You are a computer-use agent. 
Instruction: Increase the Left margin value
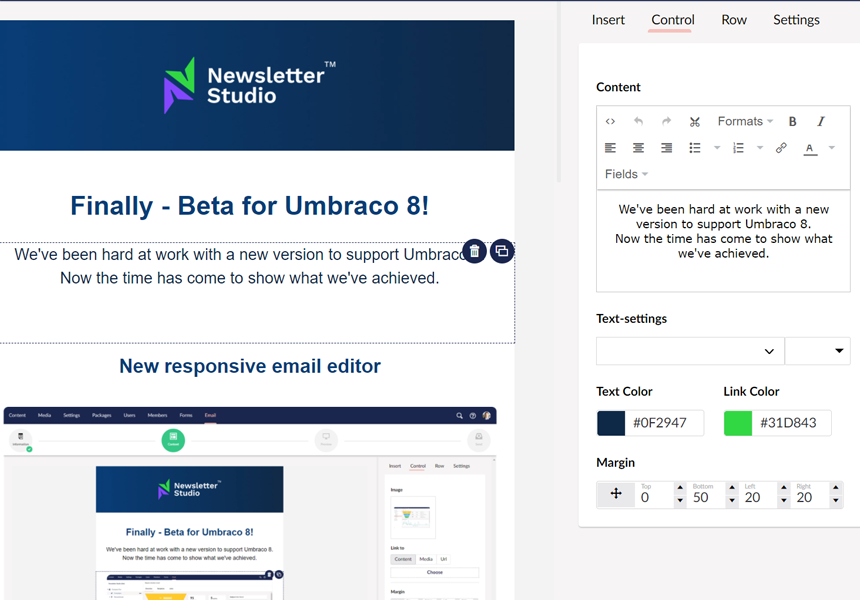click(784, 487)
